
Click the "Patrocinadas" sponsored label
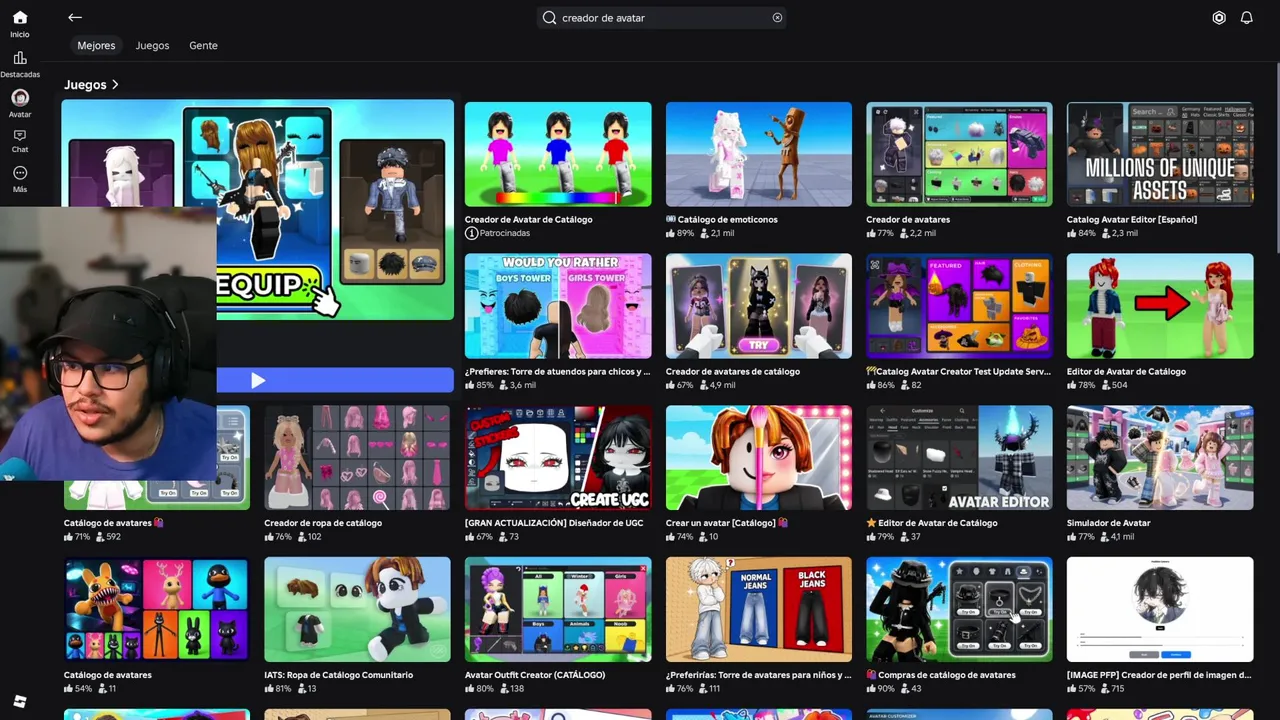505,233
